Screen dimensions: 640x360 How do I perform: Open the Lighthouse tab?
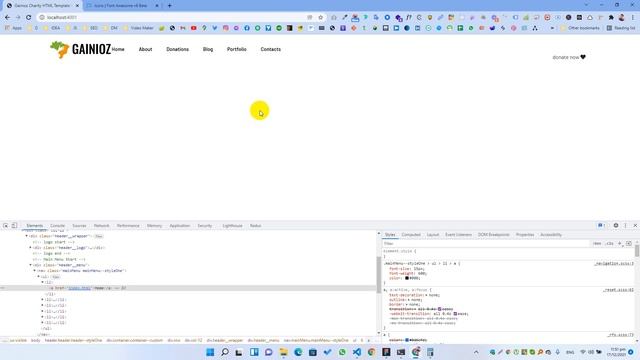[x=232, y=226]
